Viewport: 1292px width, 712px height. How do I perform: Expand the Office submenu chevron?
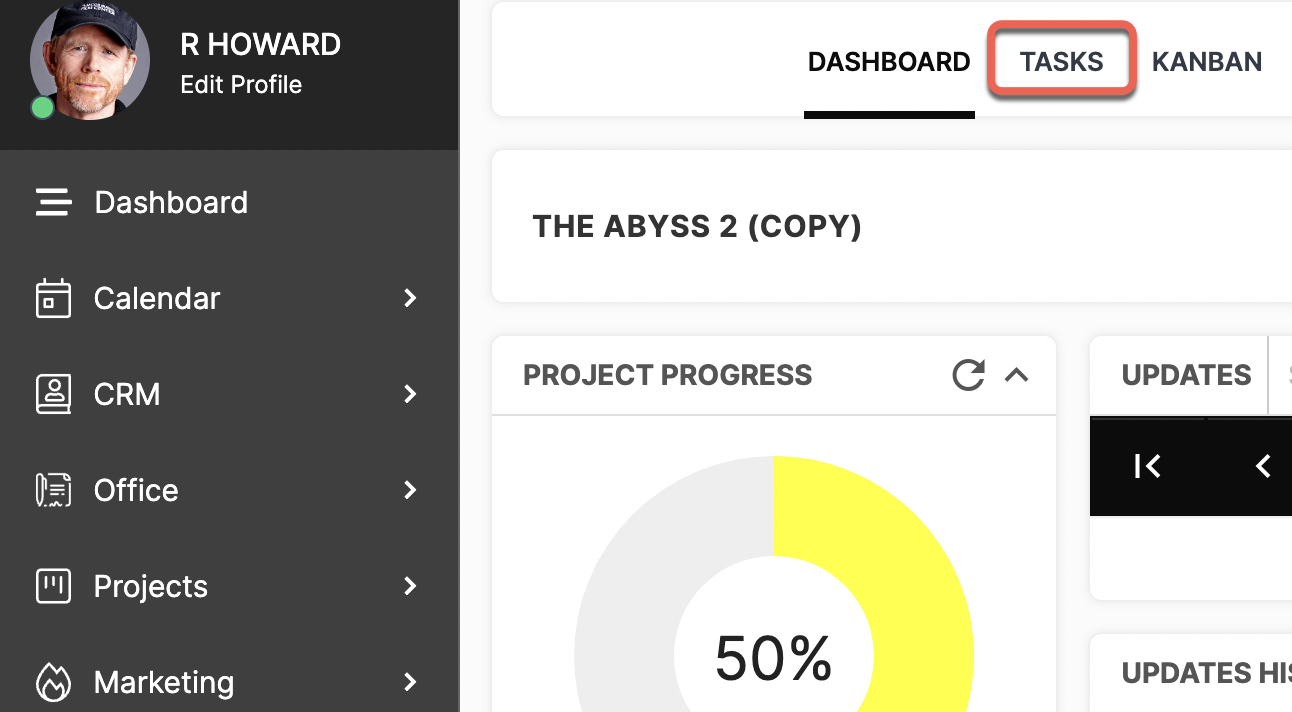pos(410,490)
